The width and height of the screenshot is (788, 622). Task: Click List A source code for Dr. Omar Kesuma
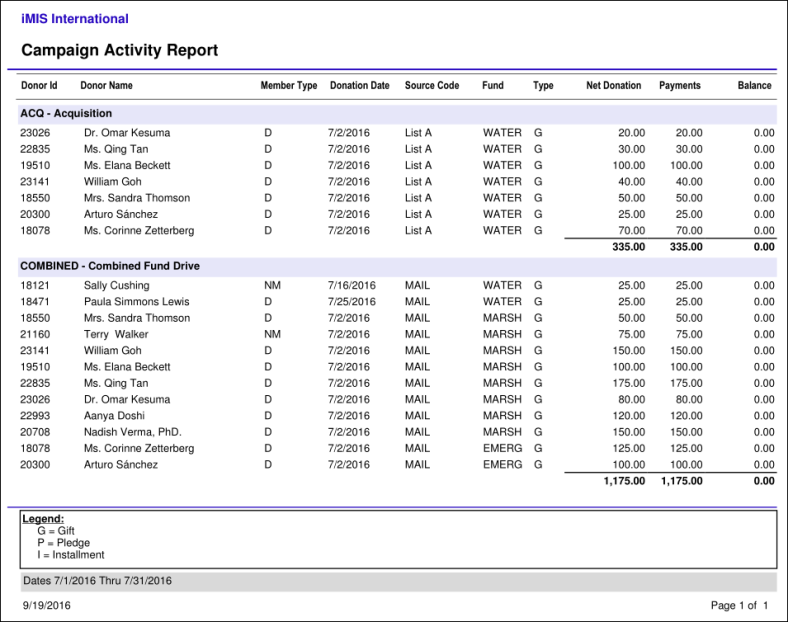(x=419, y=133)
